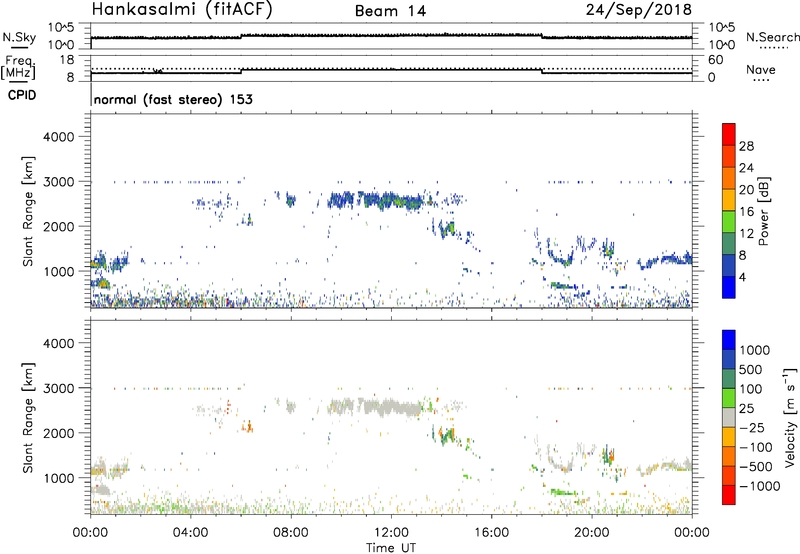Select the Beam 14 heading
Viewport: 800px width, 554px height.
pos(390,11)
